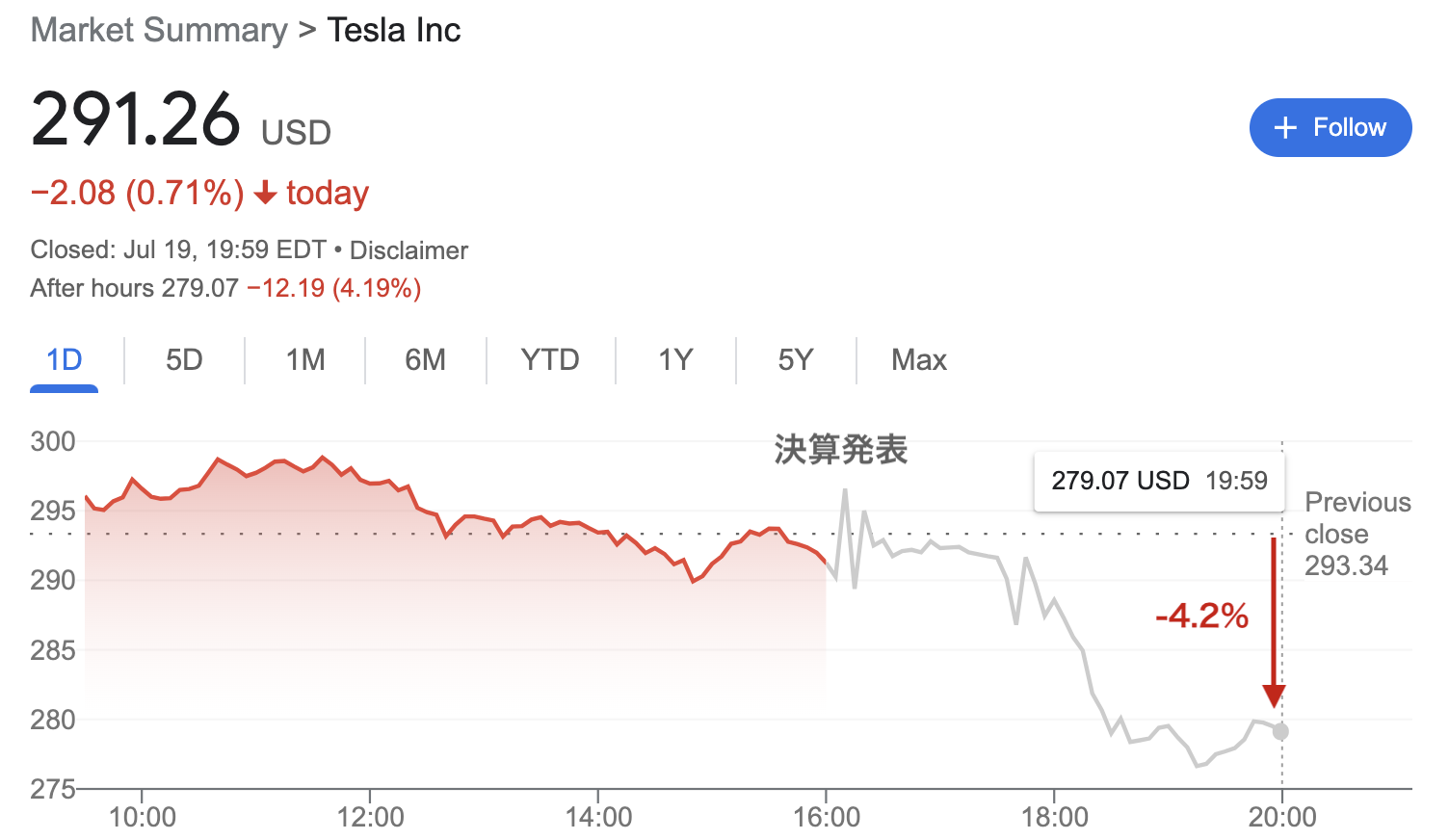Click the red down arrow by today
Screen dimensions: 1449x840
[x=265, y=195]
